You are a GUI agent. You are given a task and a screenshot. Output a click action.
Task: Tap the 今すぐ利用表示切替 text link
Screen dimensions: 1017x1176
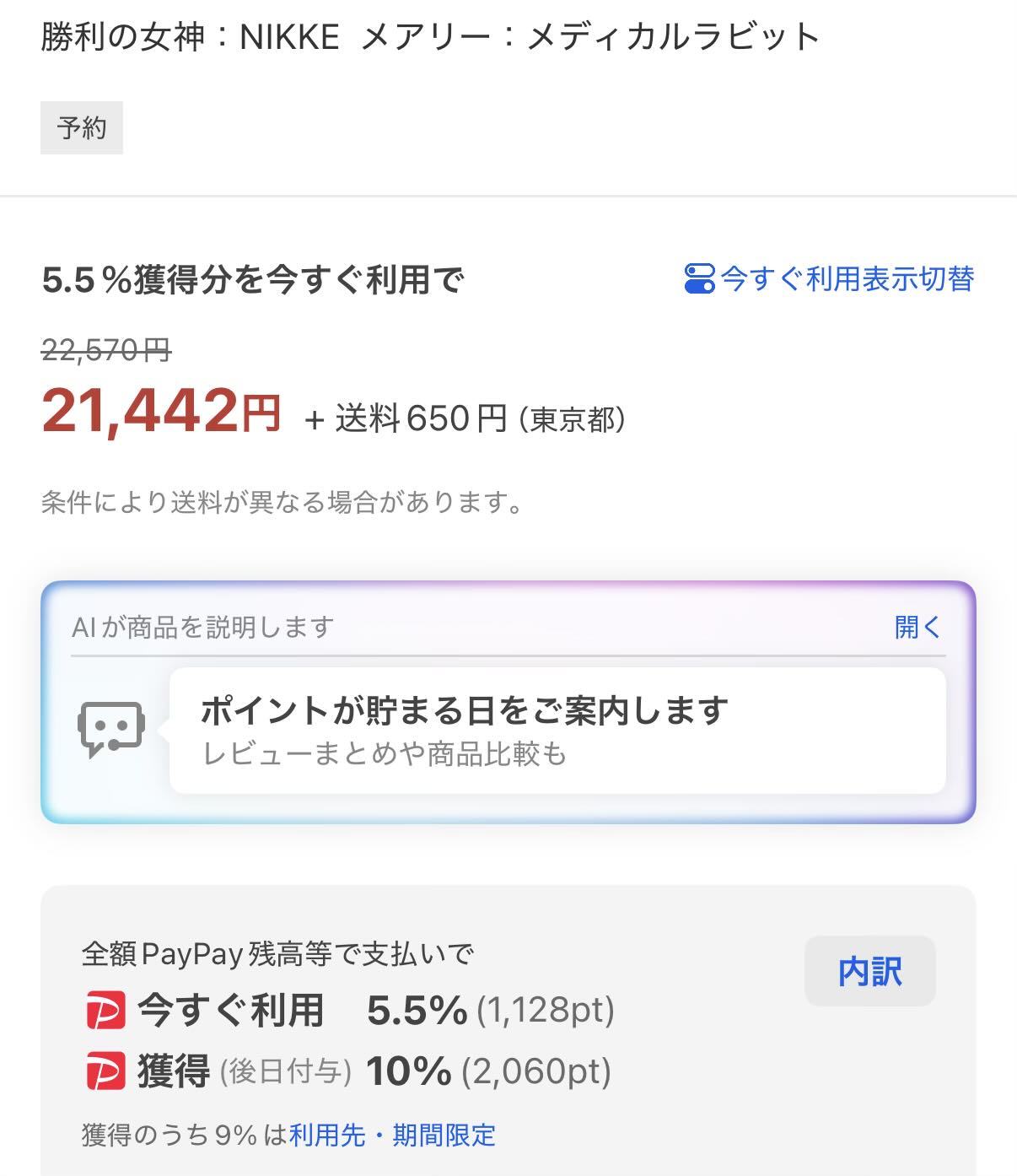coord(847,278)
